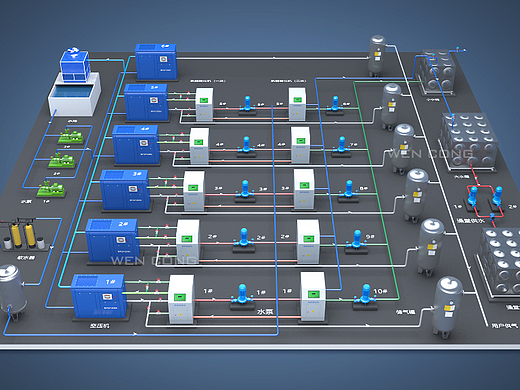This screenshot has width=520, height=390.
Task: Click the 储气罐 label
Action: click(406, 312)
